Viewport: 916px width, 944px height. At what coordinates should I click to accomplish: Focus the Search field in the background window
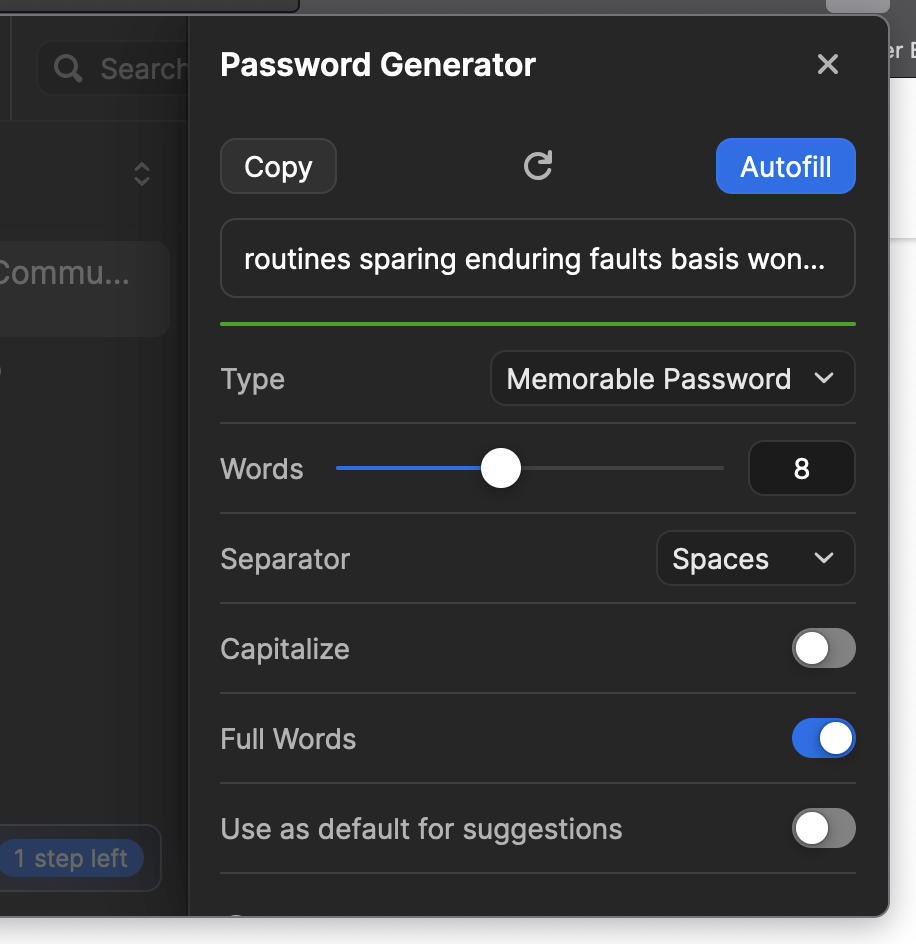click(x=140, y=69)
